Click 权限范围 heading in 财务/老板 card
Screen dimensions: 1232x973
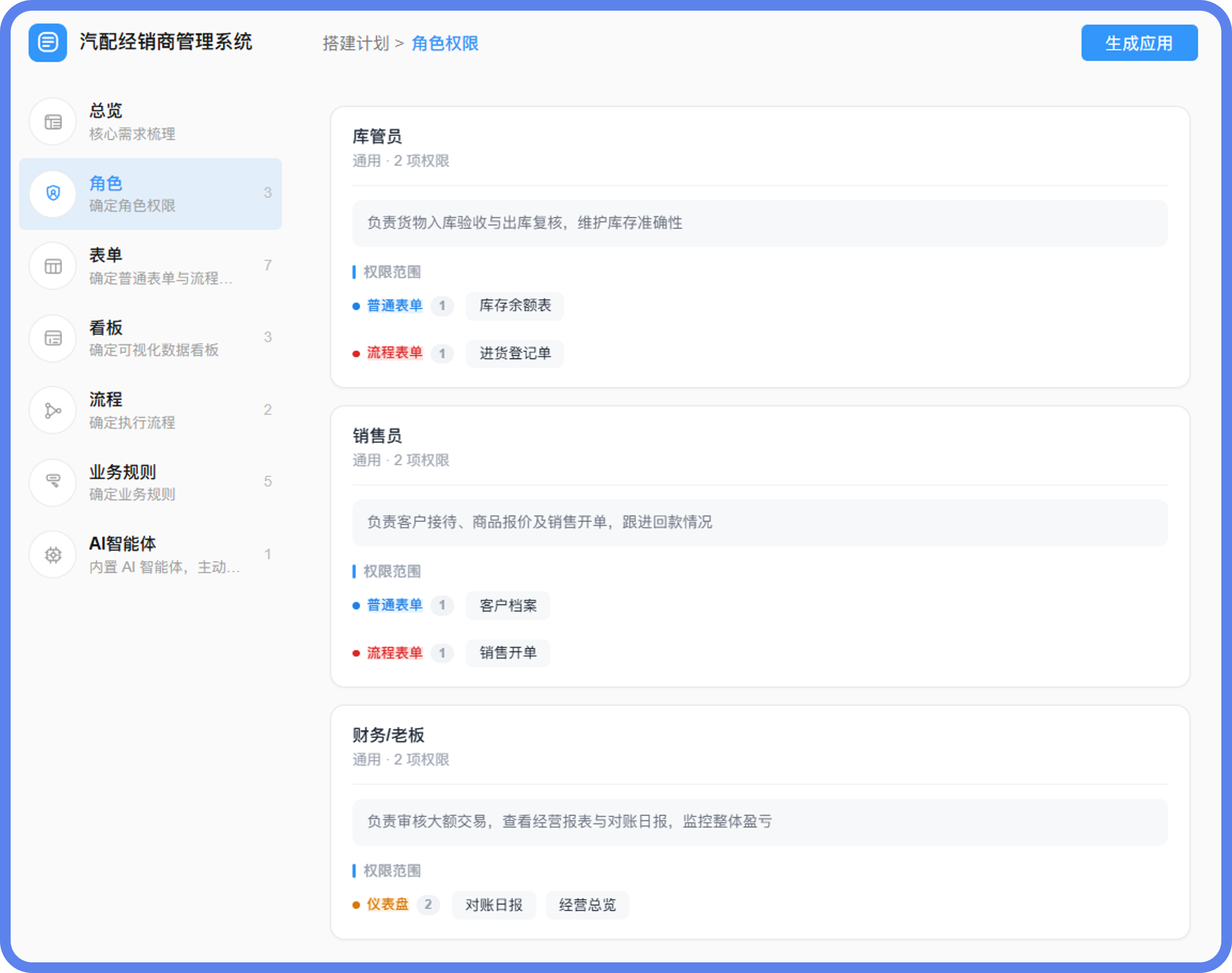[392, 870]
